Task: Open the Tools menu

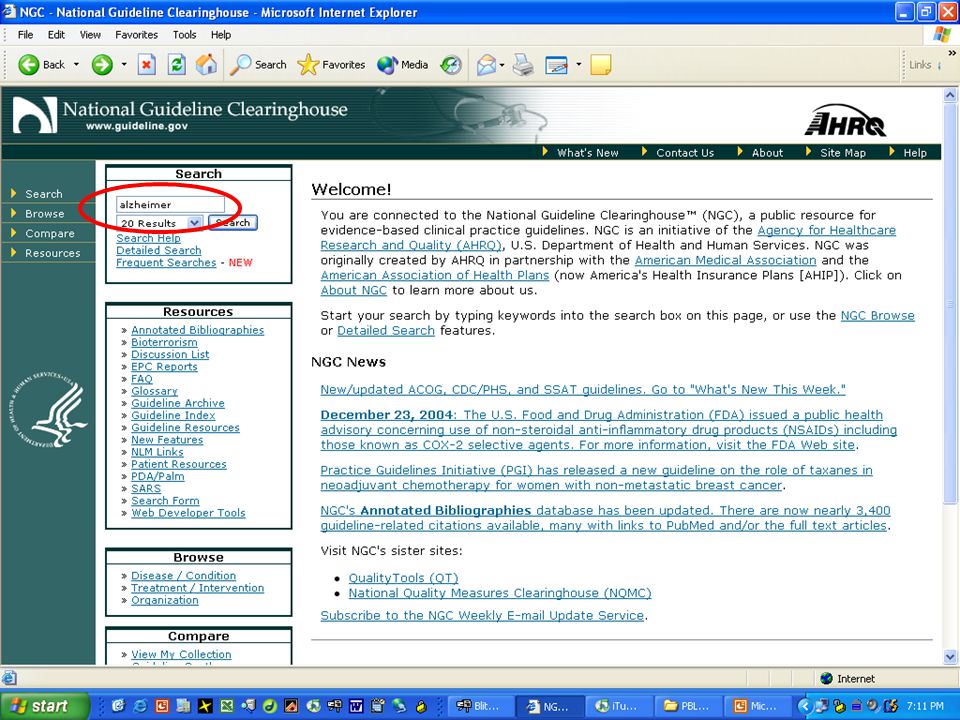Action: click(x=184, y=35)
